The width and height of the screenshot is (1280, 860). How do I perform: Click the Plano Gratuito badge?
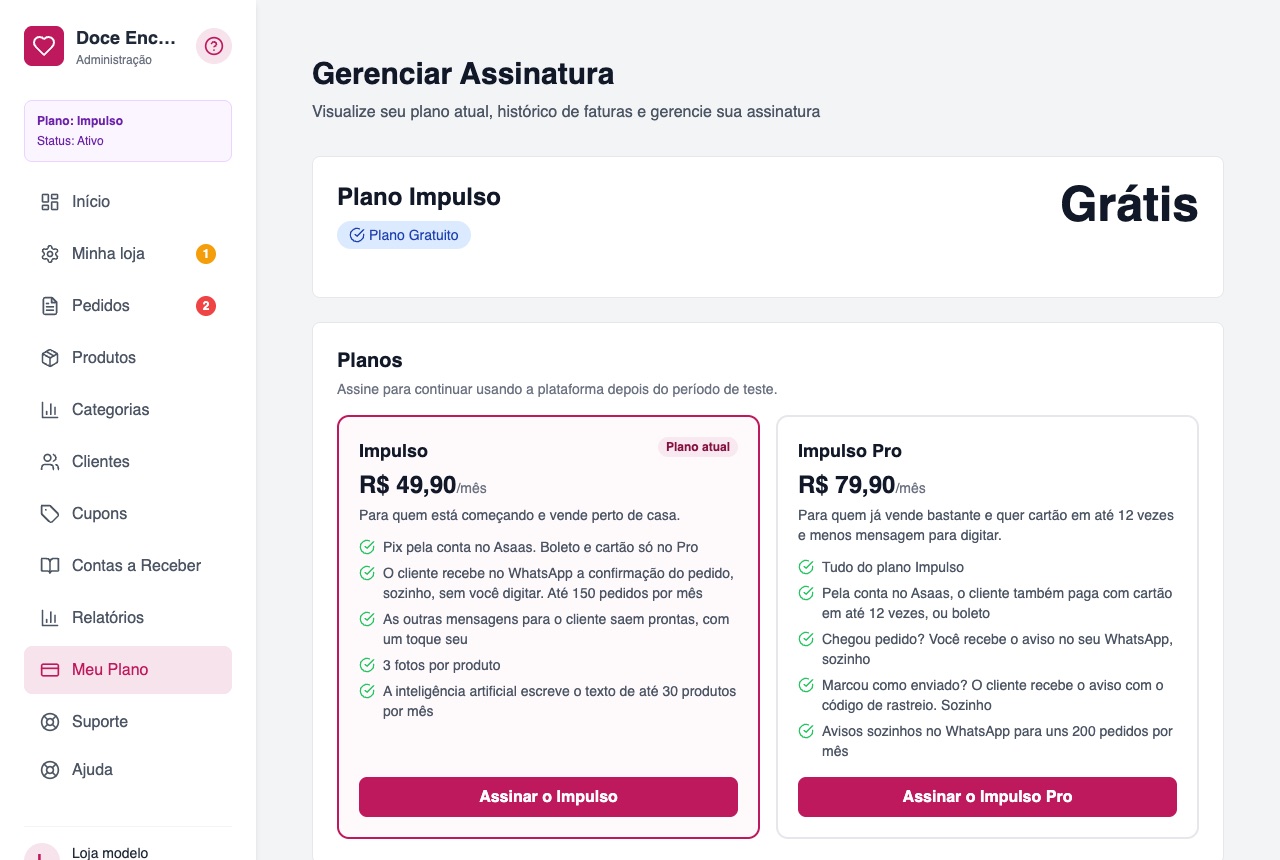pyautogui.click(x=404, y=235)
